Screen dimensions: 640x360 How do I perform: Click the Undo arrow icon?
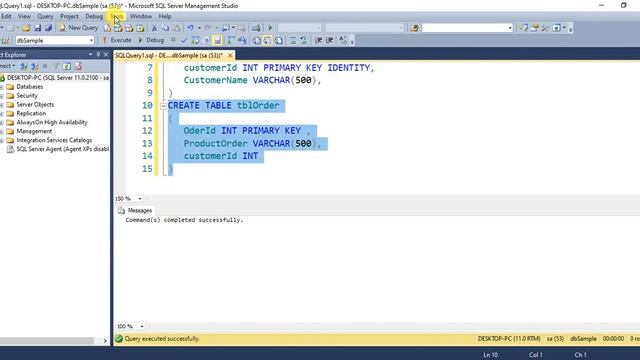point(190,28)
